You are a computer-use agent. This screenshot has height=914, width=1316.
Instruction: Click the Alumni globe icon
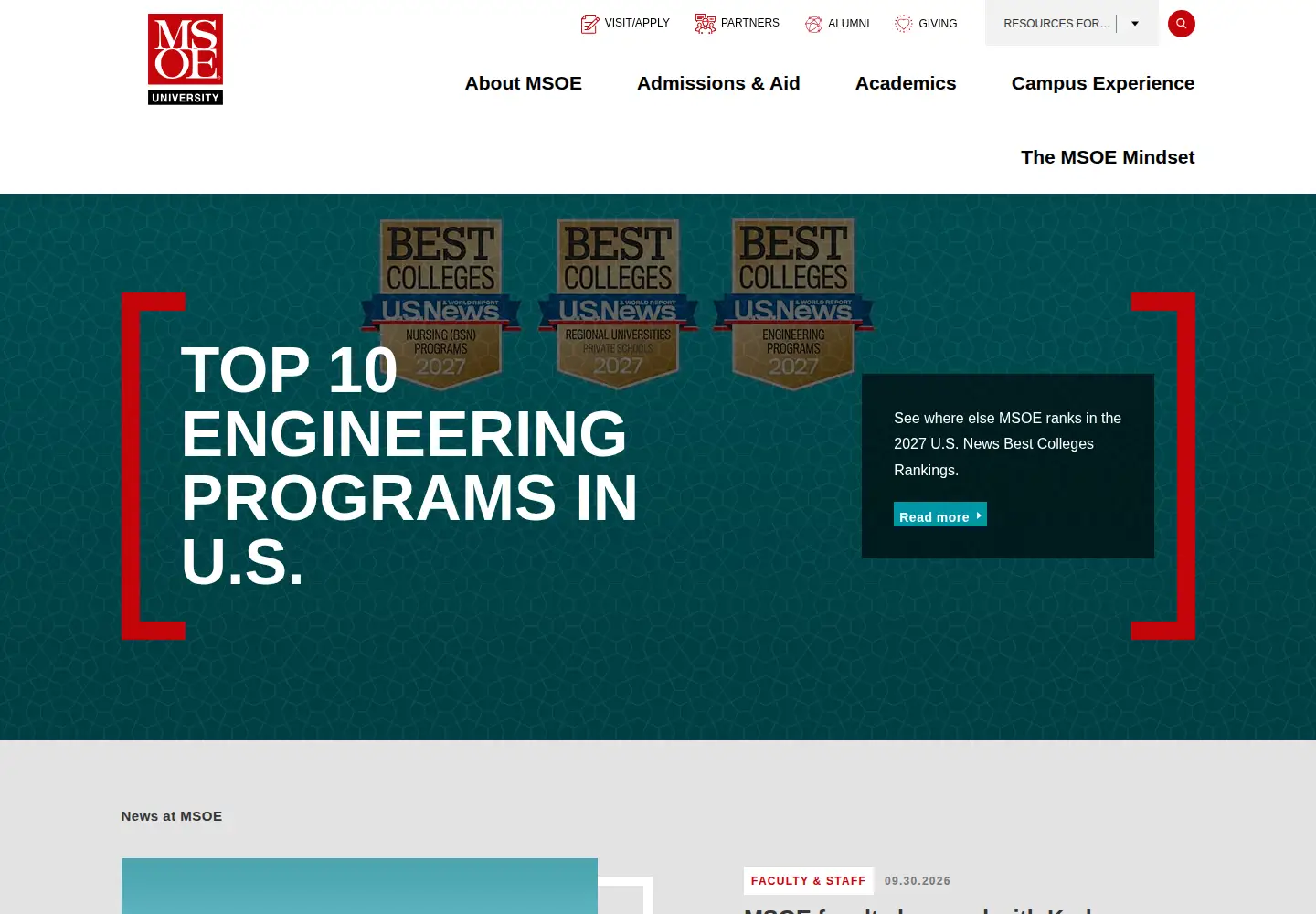pos(813,25)
